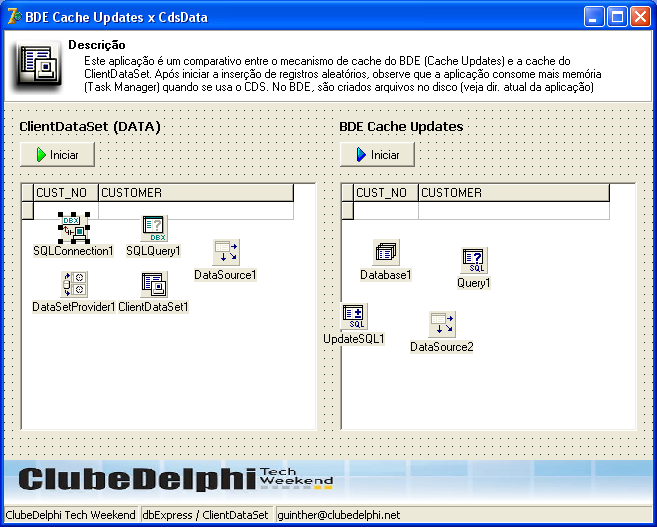Click status bar panel 'dbExpress / ClientDataSet'
The height and width of the screenshot is (527, 657).
pos(205,514)
